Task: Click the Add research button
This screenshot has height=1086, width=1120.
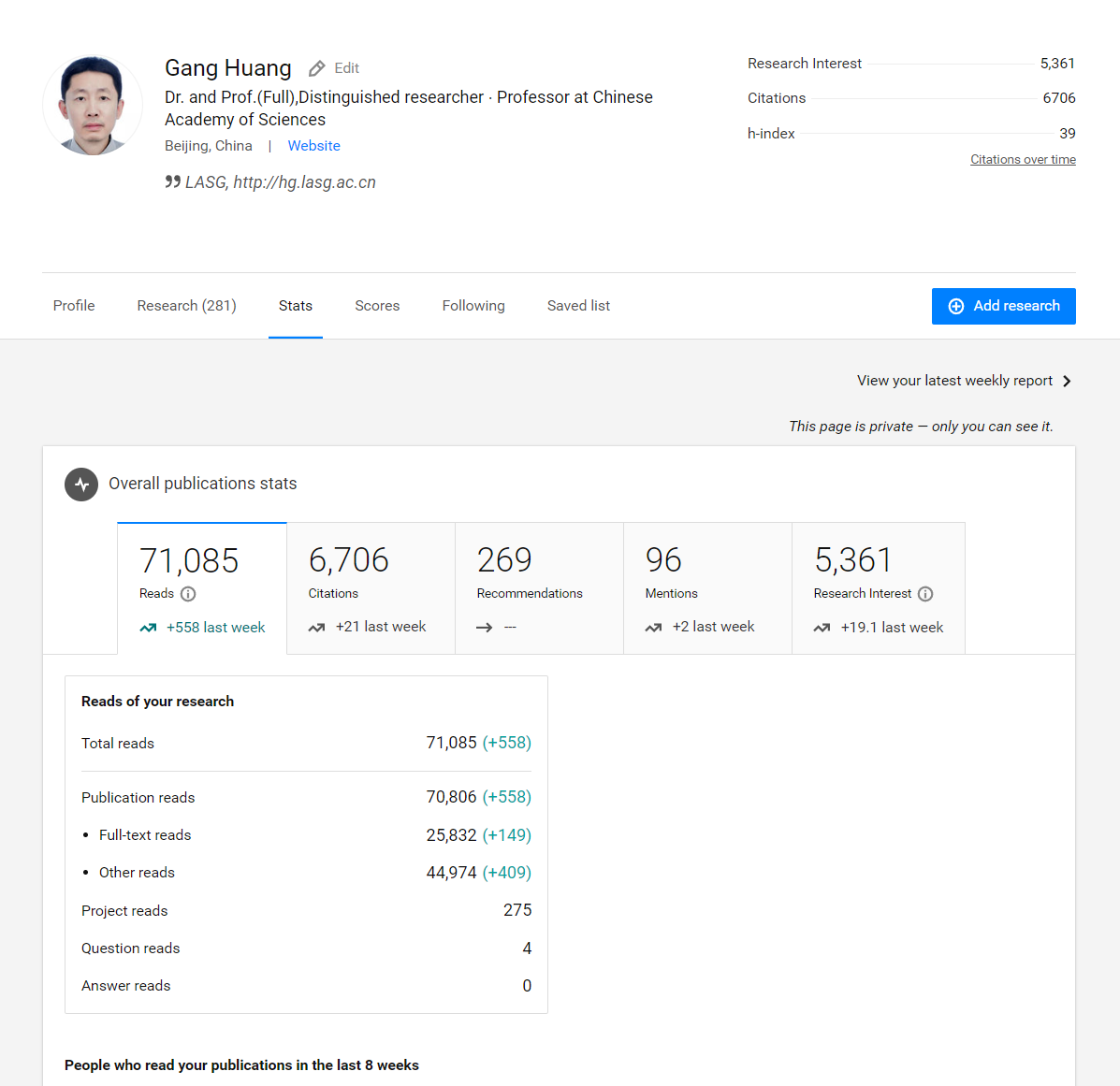Action: [1004, 306]
